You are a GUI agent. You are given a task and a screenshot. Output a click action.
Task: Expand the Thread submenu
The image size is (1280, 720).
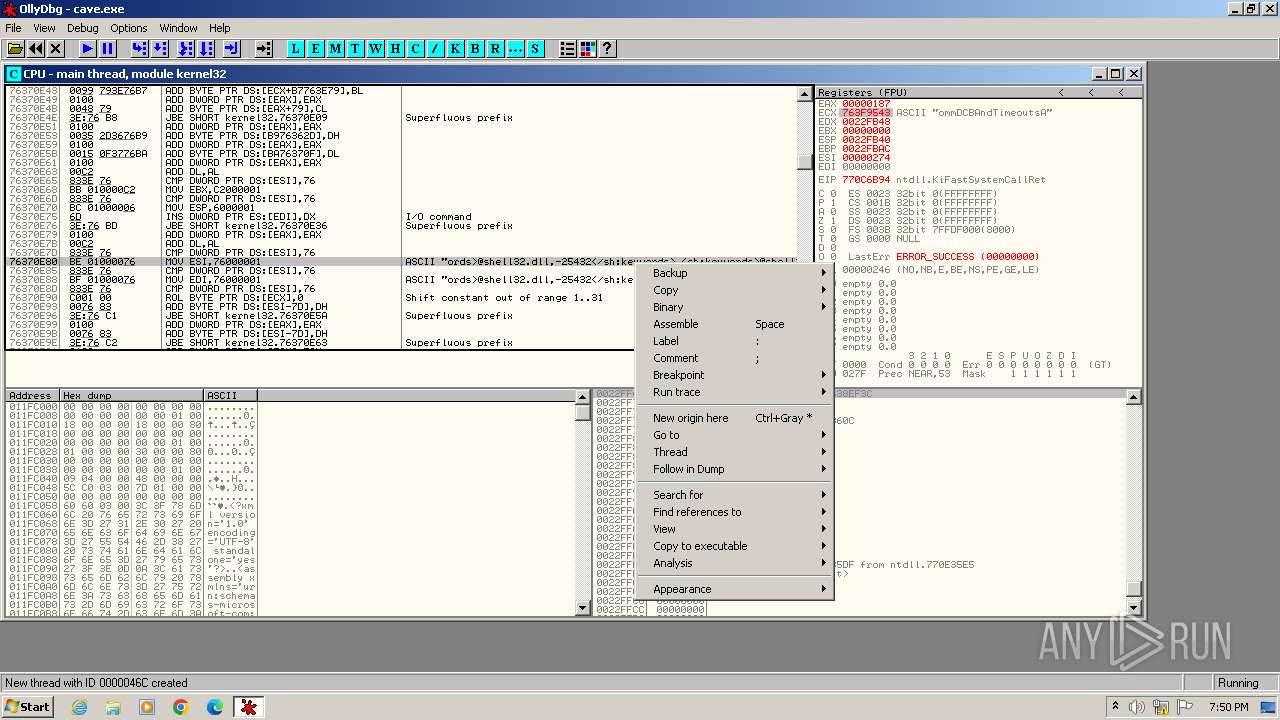735,452
